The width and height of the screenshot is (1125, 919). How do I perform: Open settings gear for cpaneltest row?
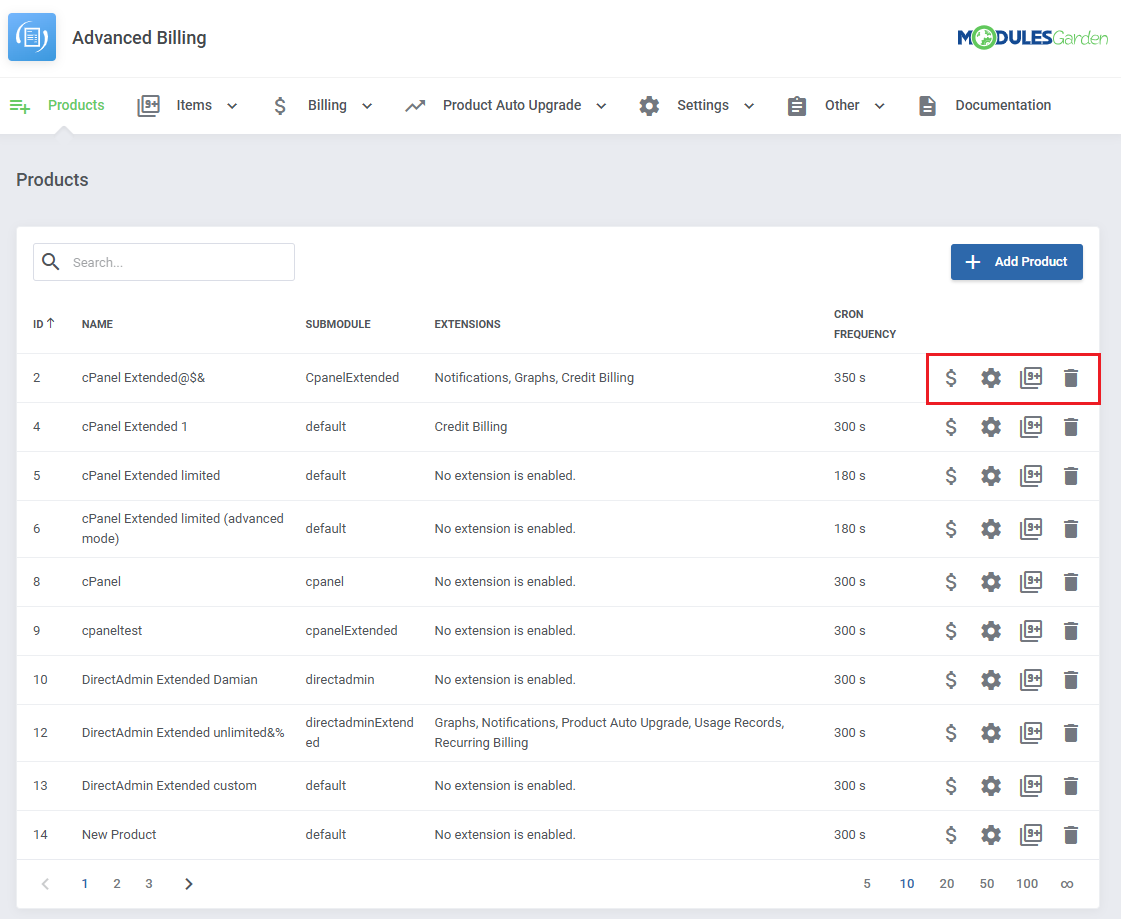(991, 631)
